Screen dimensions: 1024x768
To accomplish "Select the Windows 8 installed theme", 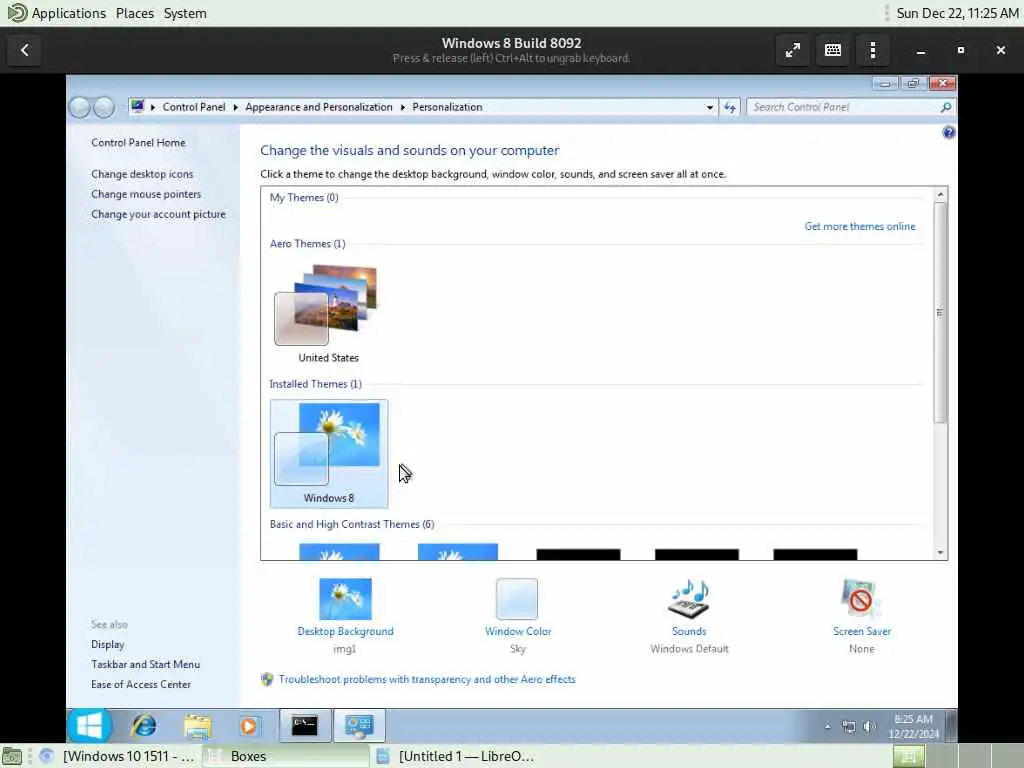I will [x=328, y=454].
